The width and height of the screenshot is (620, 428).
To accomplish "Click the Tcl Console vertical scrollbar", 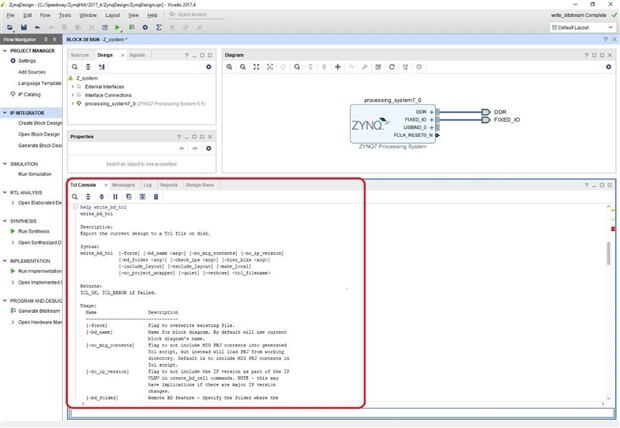I will pyautogui.click(x=609, y=252).
